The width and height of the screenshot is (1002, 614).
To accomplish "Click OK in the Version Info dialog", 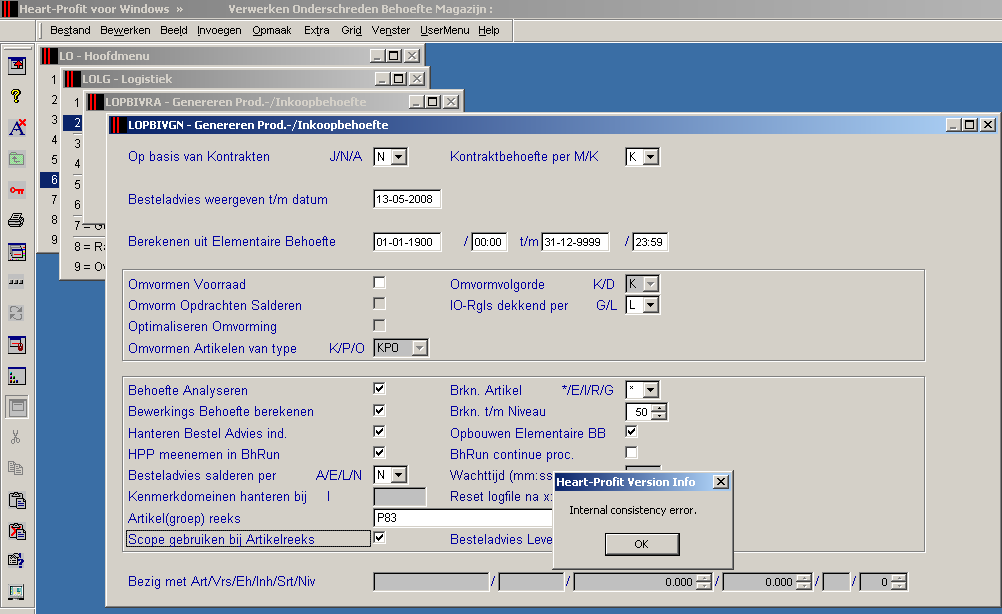I will [x=642, y=544].
